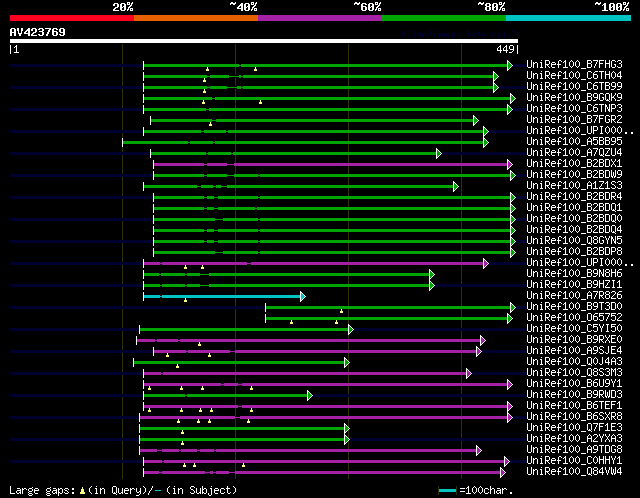This screenshot has height=498, width=640.
Task: Click the UniRef100_A2YXA3 label
Action: point(574,439)
